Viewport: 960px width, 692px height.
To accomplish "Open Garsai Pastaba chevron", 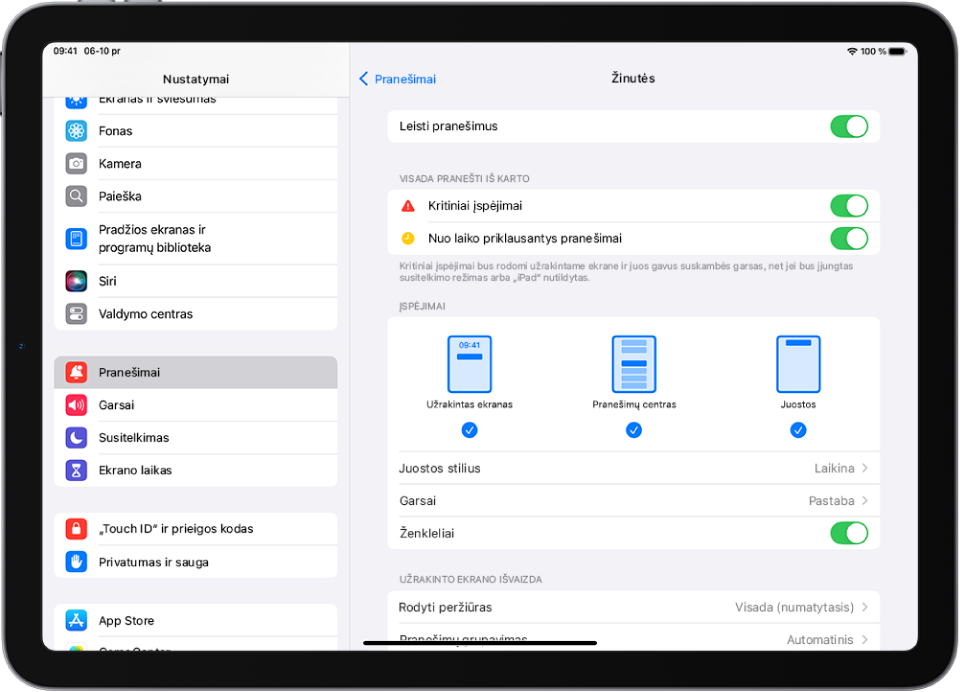I will (865, 500).
